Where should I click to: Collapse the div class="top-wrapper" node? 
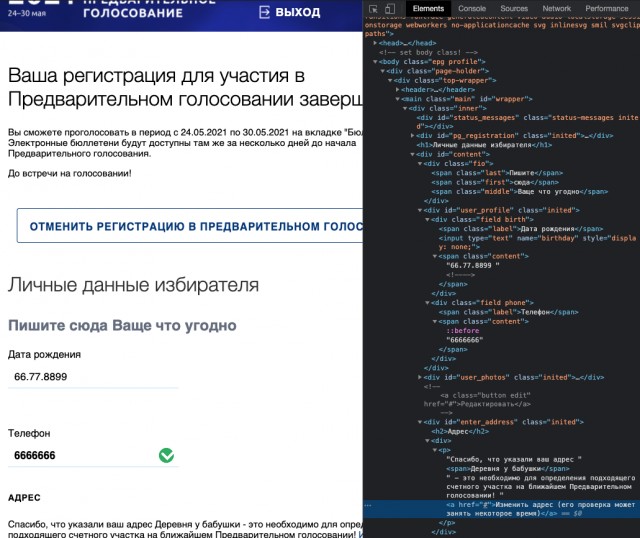click(x=390, y=80)
